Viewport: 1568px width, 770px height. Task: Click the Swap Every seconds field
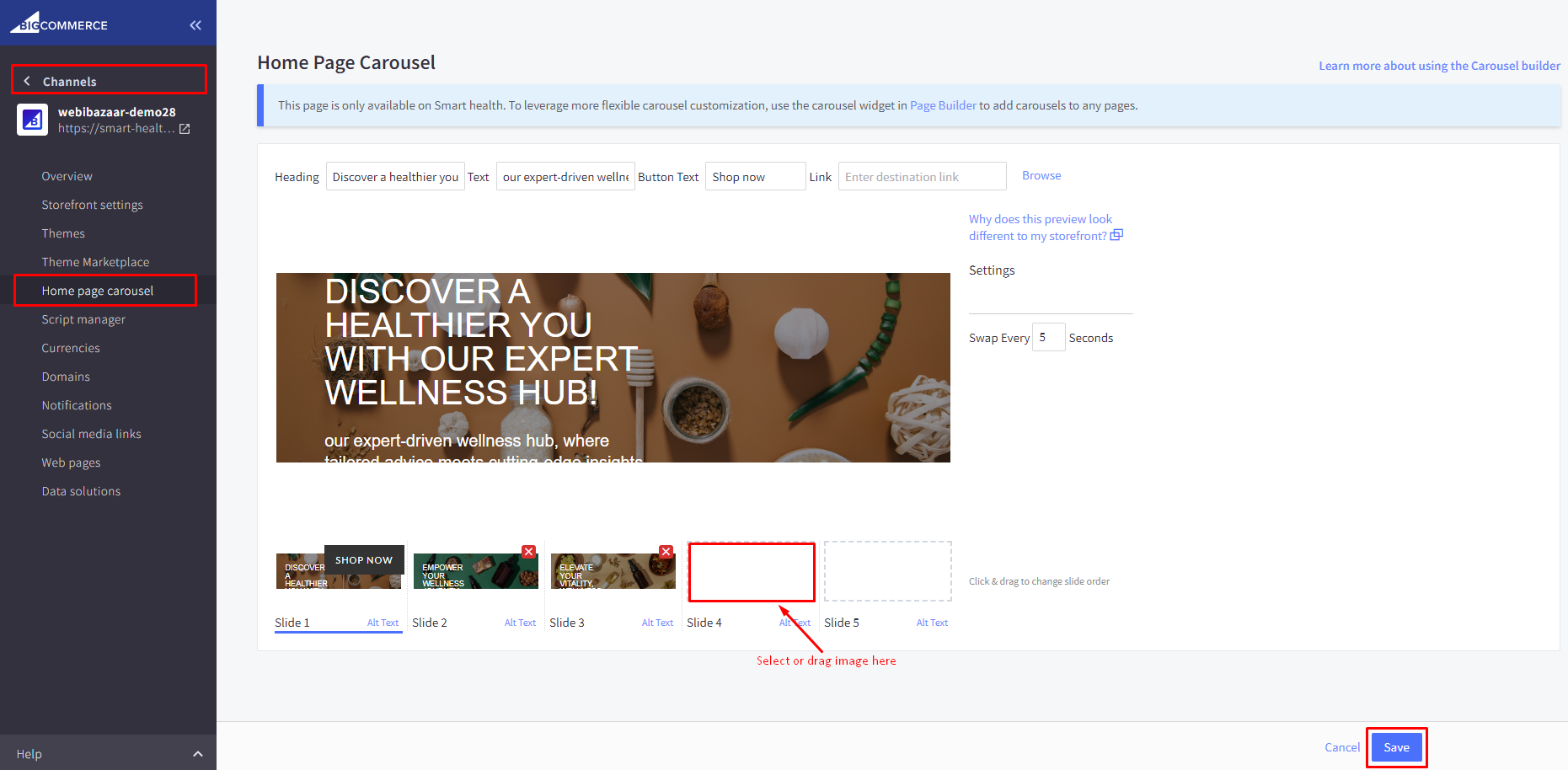click(1048, 337)
